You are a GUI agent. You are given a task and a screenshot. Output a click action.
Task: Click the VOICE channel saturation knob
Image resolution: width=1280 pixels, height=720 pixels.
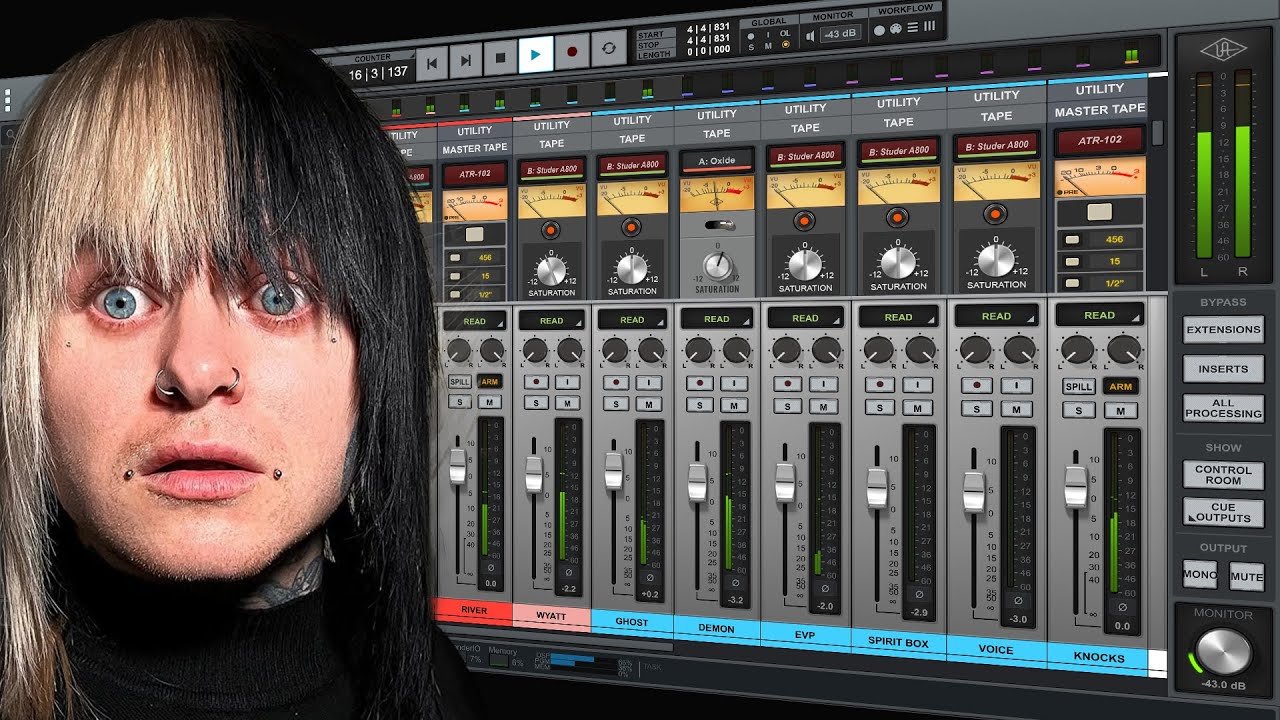tap(995, 260)
